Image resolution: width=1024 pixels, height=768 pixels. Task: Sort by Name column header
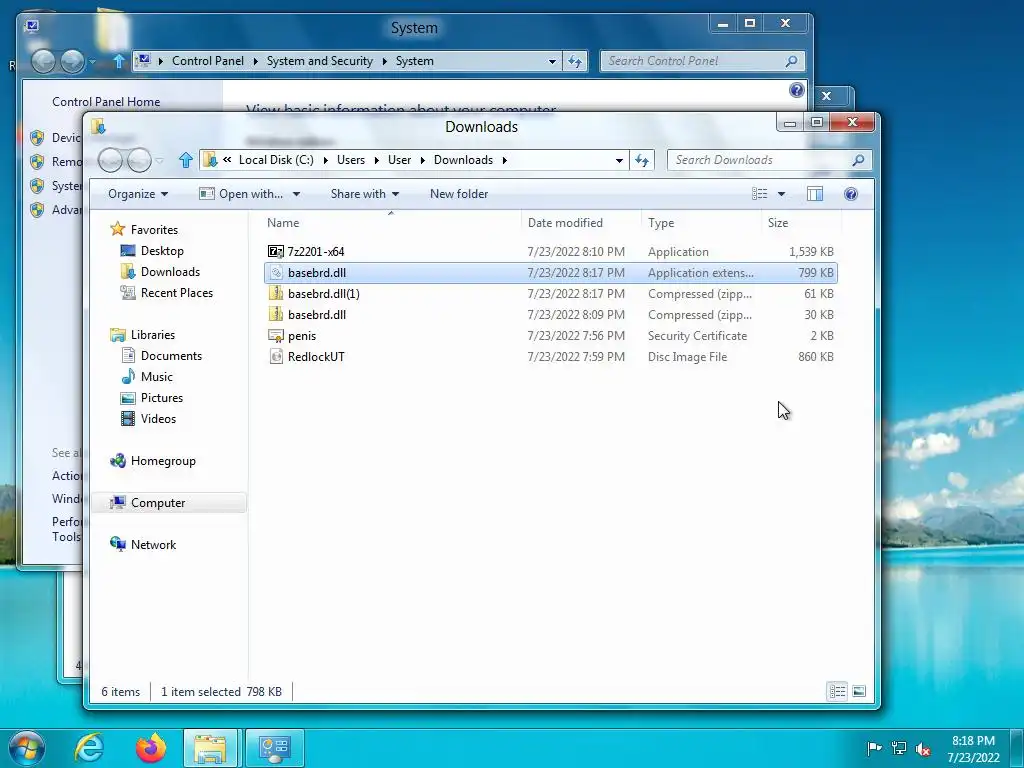point(391,223)
